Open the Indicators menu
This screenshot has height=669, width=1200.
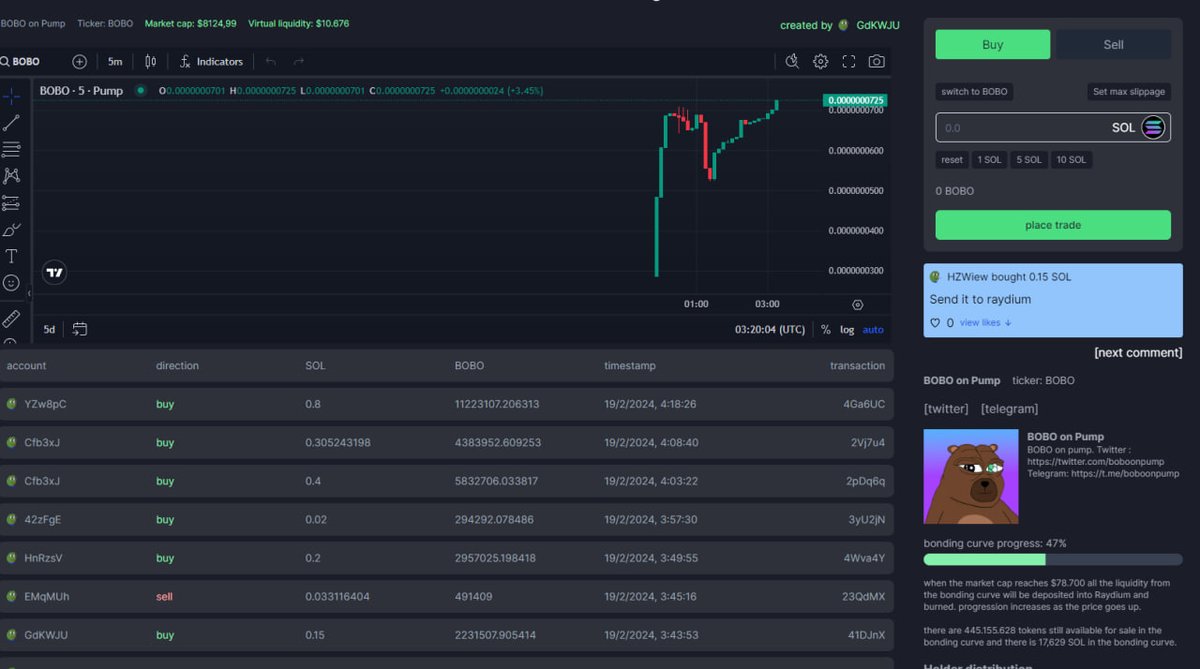211,61
